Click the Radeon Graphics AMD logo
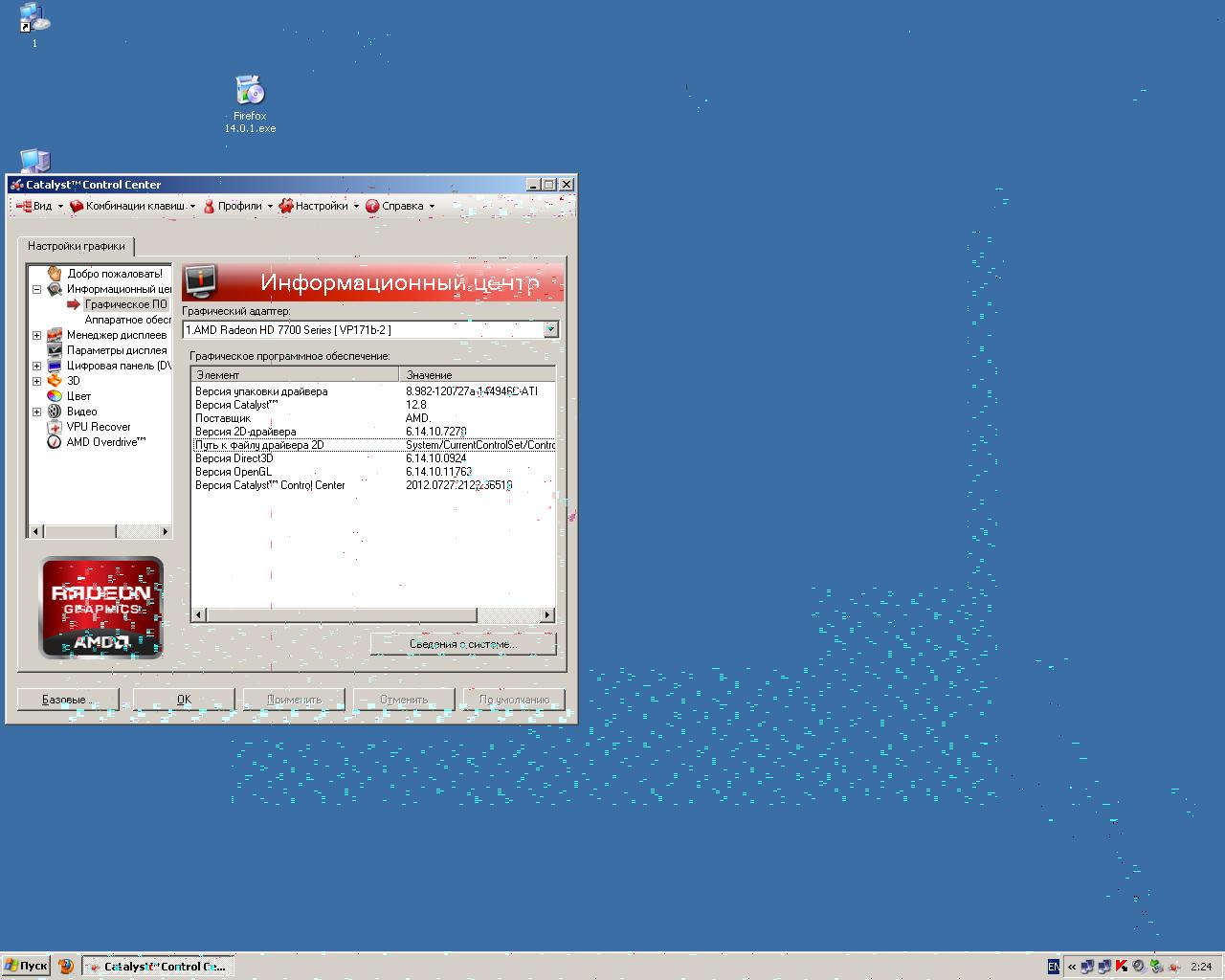The image size is (1225, 980). click(101, 608)
